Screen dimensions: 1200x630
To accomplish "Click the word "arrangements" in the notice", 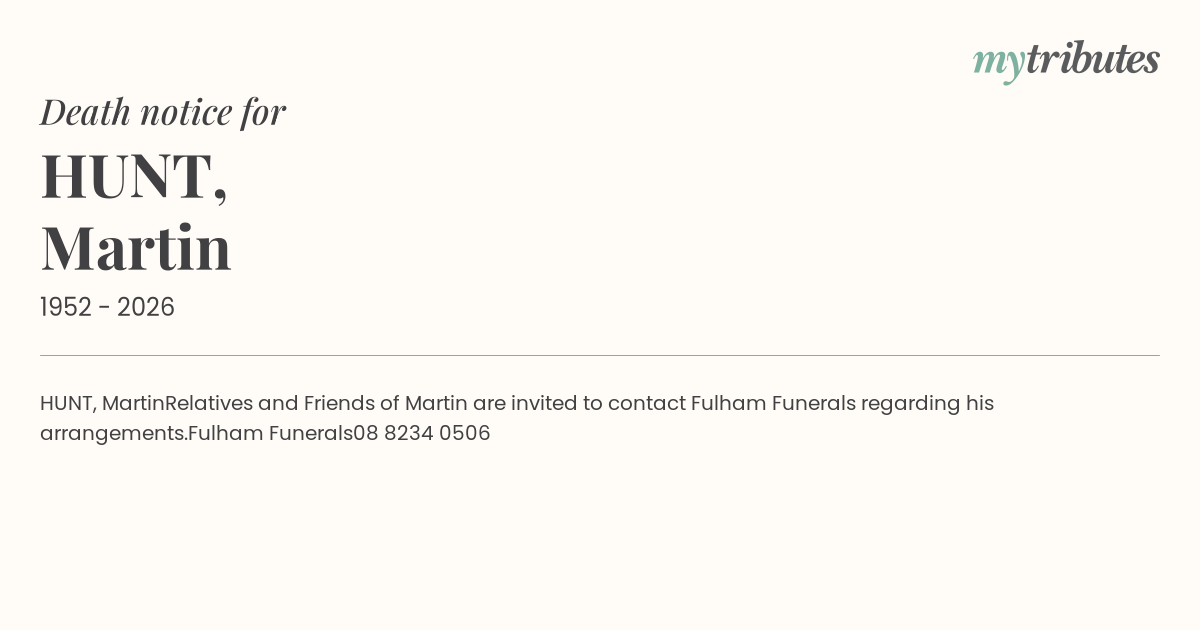I will (113, 434).
